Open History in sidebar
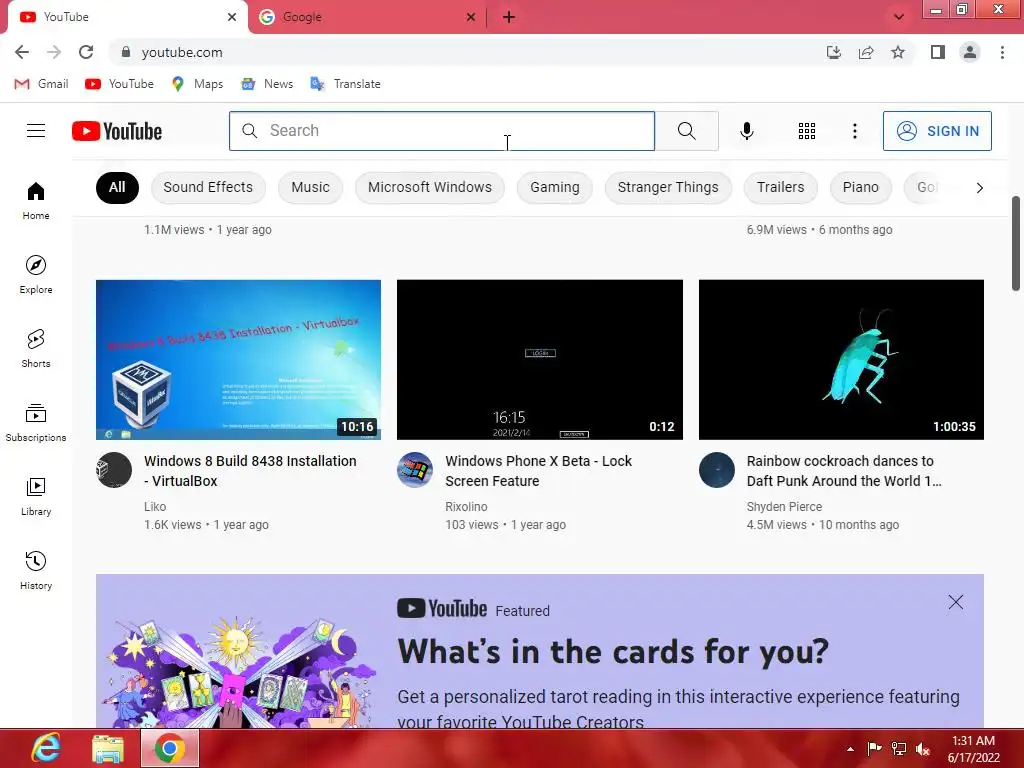 pos(36,570)
